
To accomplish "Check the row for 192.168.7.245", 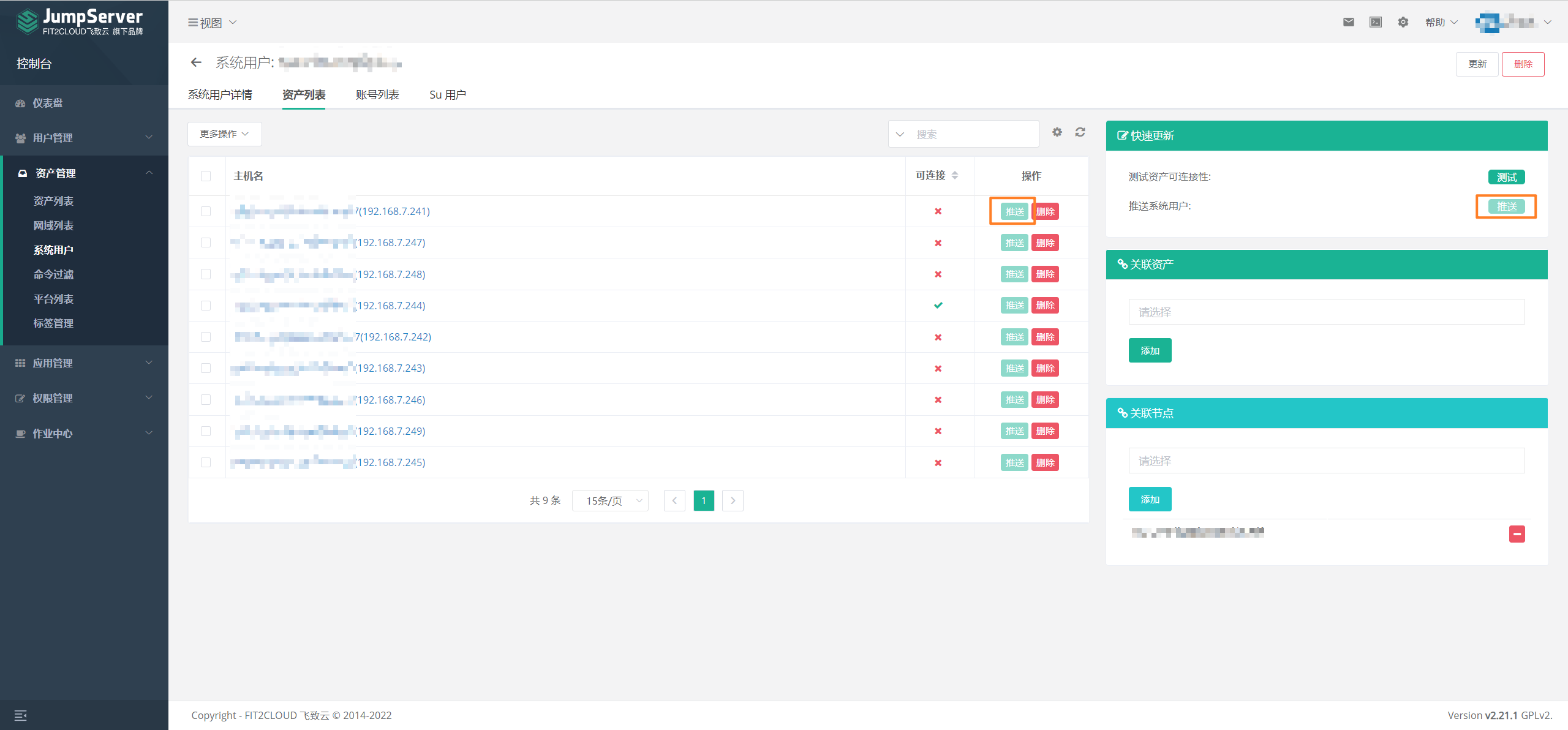I will 206,462.
